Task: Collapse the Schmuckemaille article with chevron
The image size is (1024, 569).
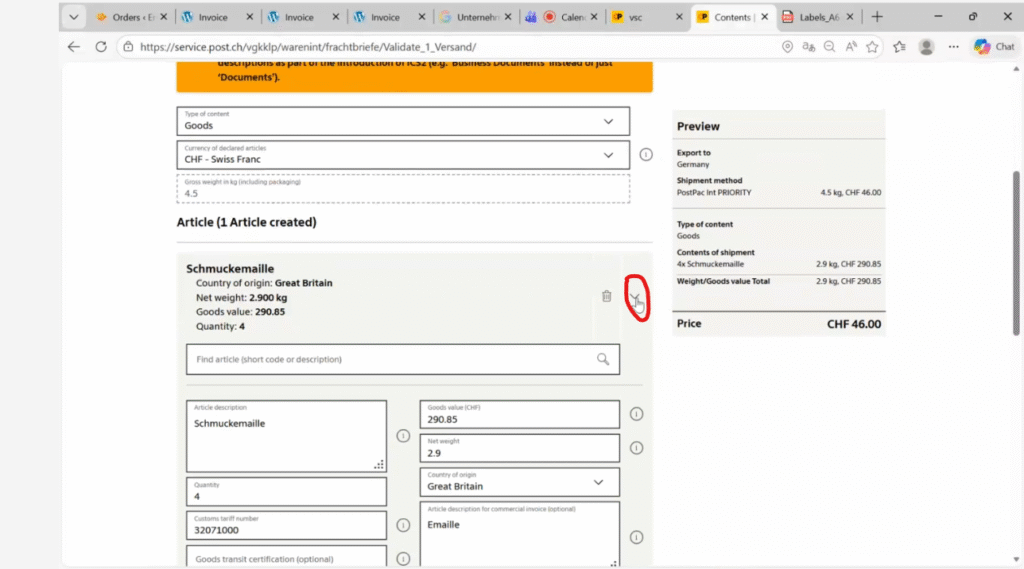Action: (x=635, y=297)
